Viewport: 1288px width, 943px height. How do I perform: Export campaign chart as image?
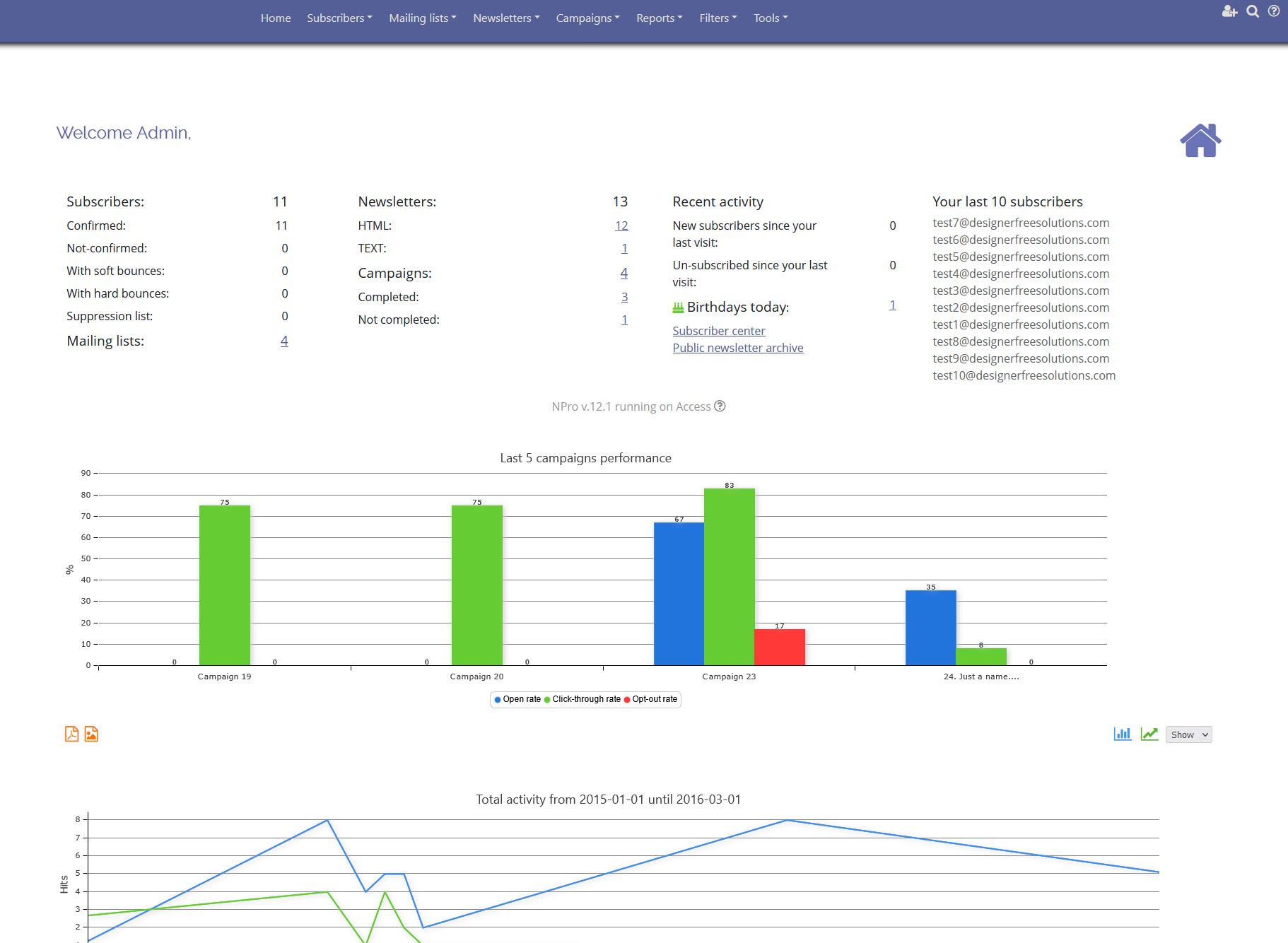coord(90,734)
